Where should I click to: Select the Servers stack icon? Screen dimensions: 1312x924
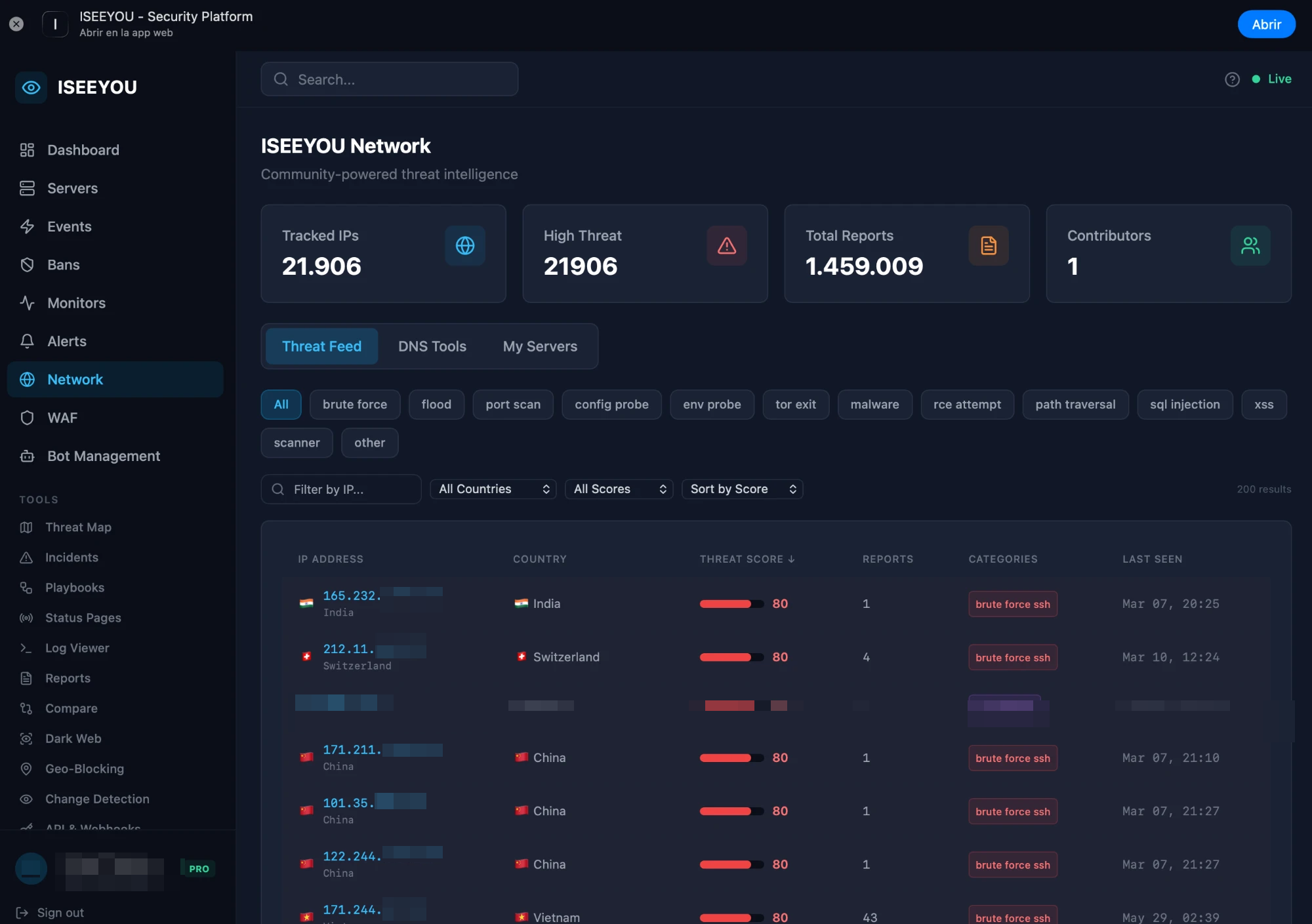(x=27, y=188)
